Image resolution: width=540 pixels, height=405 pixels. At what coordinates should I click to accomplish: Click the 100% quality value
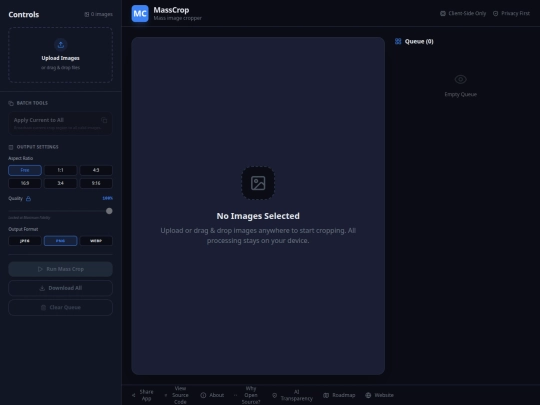(x=107, y=198)
